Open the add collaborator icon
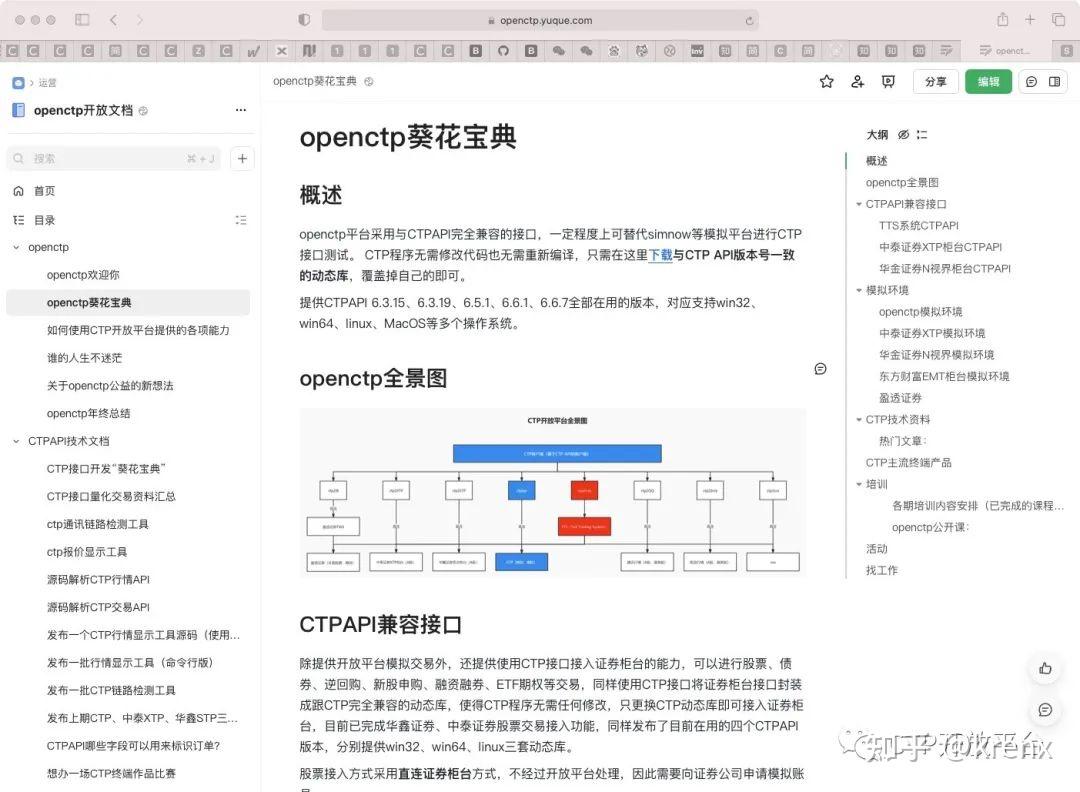The height and width of the screenshot is (792, 1080). pos(857,82)
